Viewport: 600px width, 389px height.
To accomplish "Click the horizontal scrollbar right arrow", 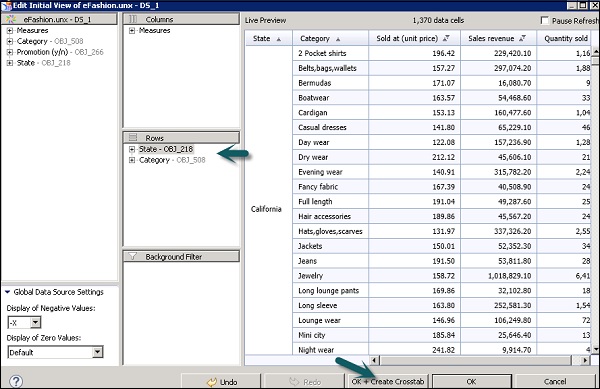I will pyautogui.click(x=585, y=360).
